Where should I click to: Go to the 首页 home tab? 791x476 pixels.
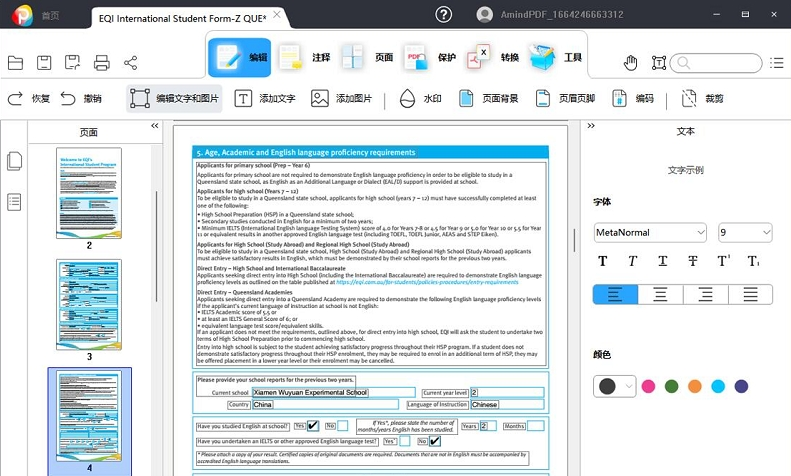(x=50, y=16)
